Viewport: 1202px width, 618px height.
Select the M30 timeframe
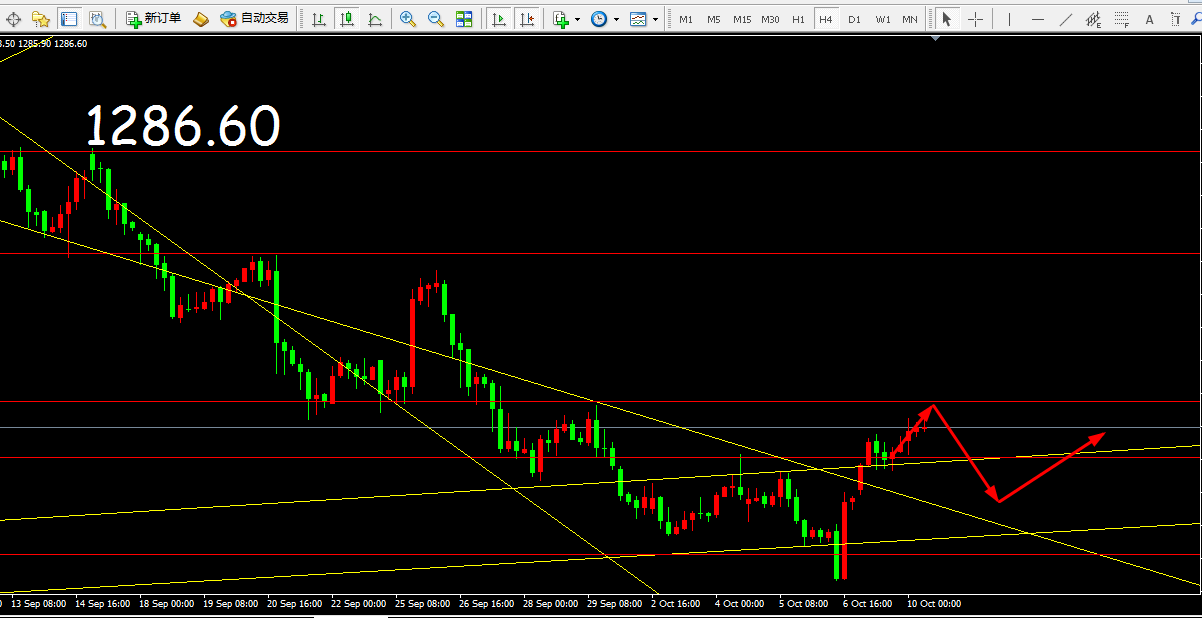(x=770, y=19)
